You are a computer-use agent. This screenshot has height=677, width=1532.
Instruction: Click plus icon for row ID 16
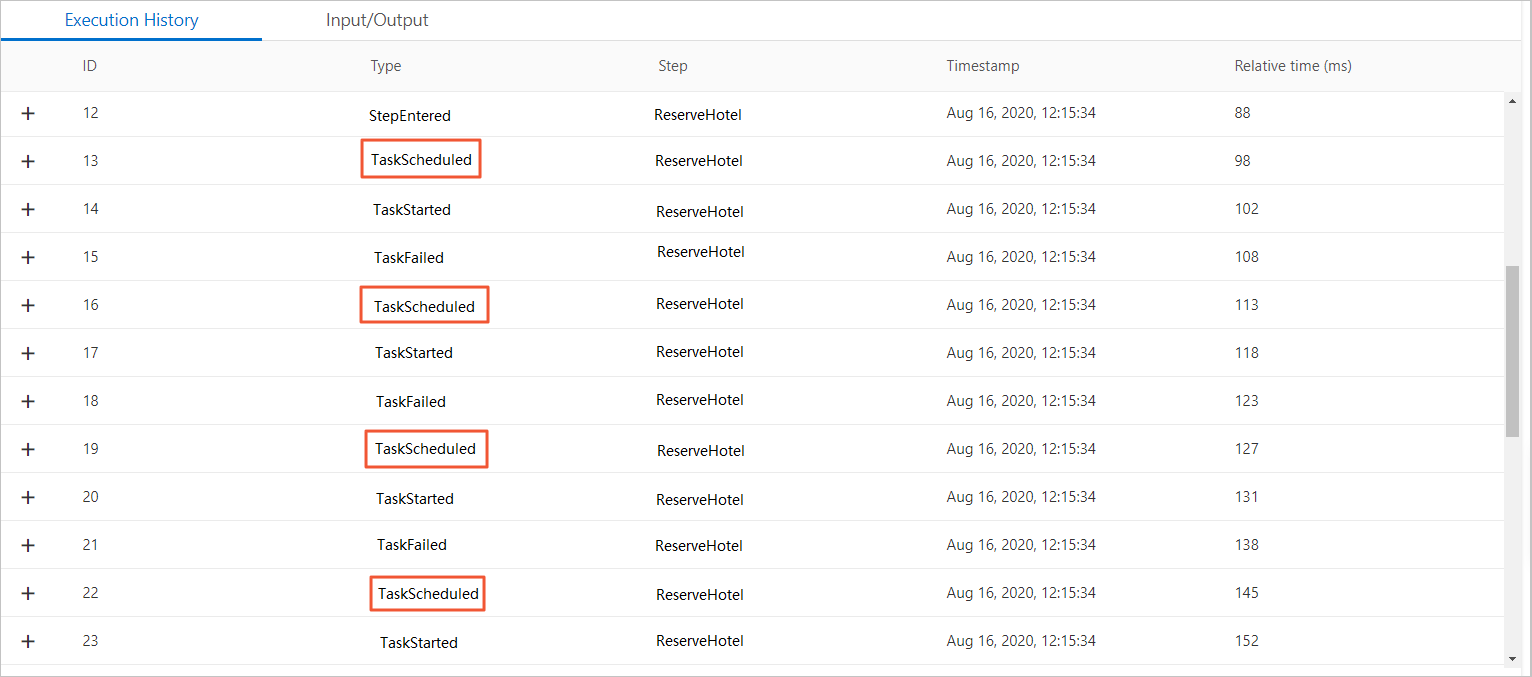coord(28,305)
